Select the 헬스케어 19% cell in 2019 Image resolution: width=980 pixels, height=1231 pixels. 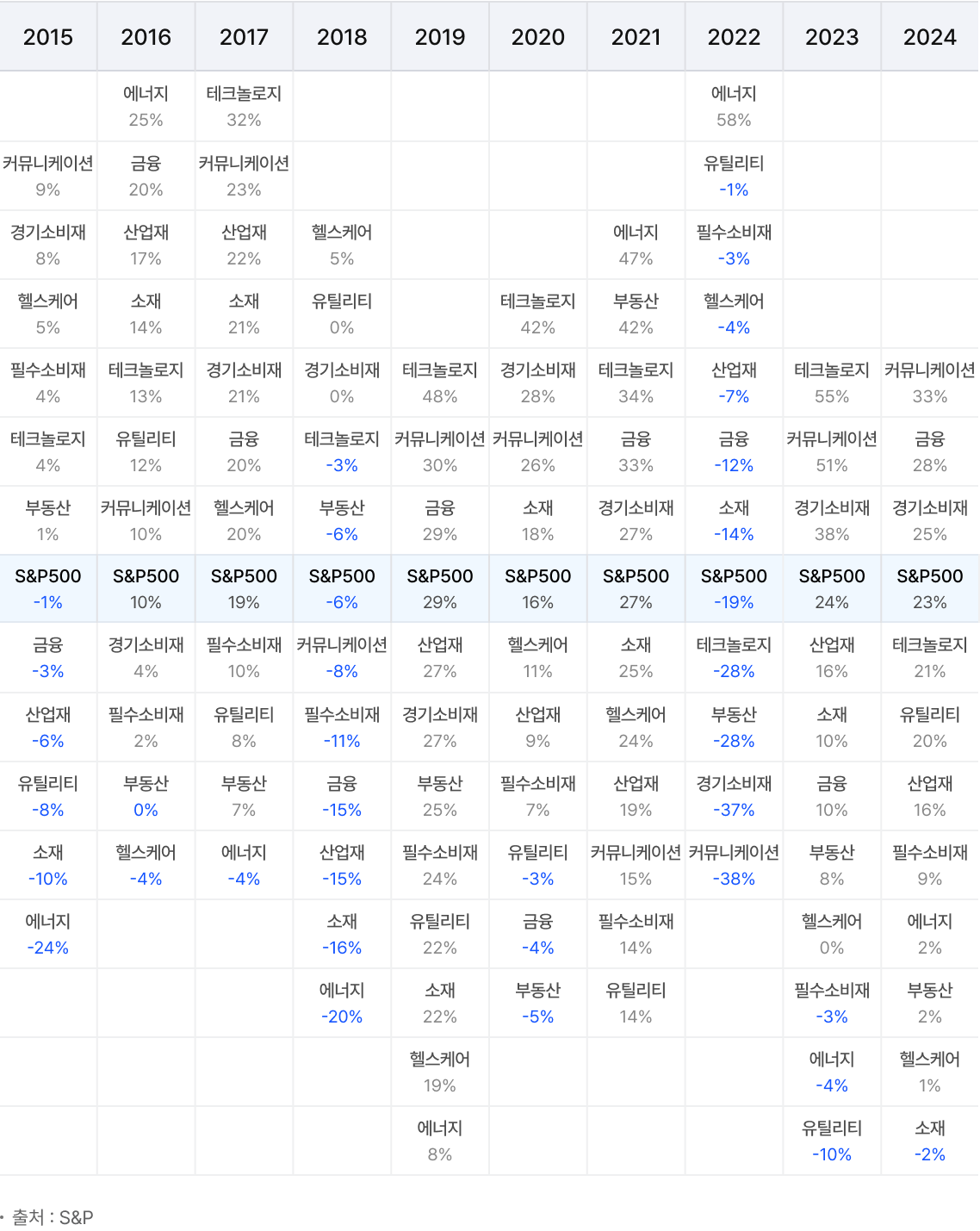[x=440, y=1072]
